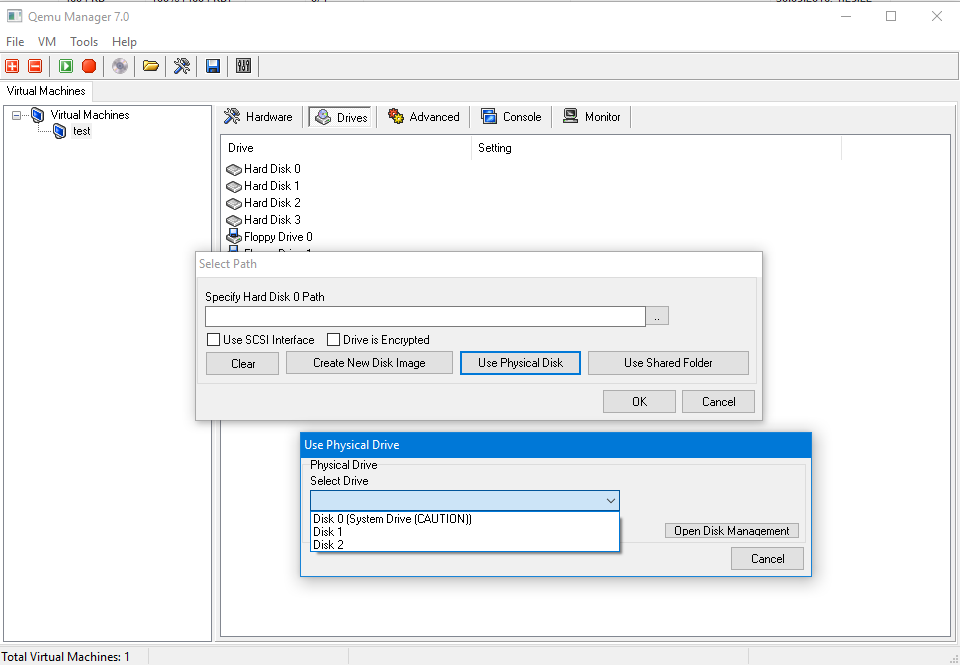Switch to the Drives tab

click(x=340, y=117)
